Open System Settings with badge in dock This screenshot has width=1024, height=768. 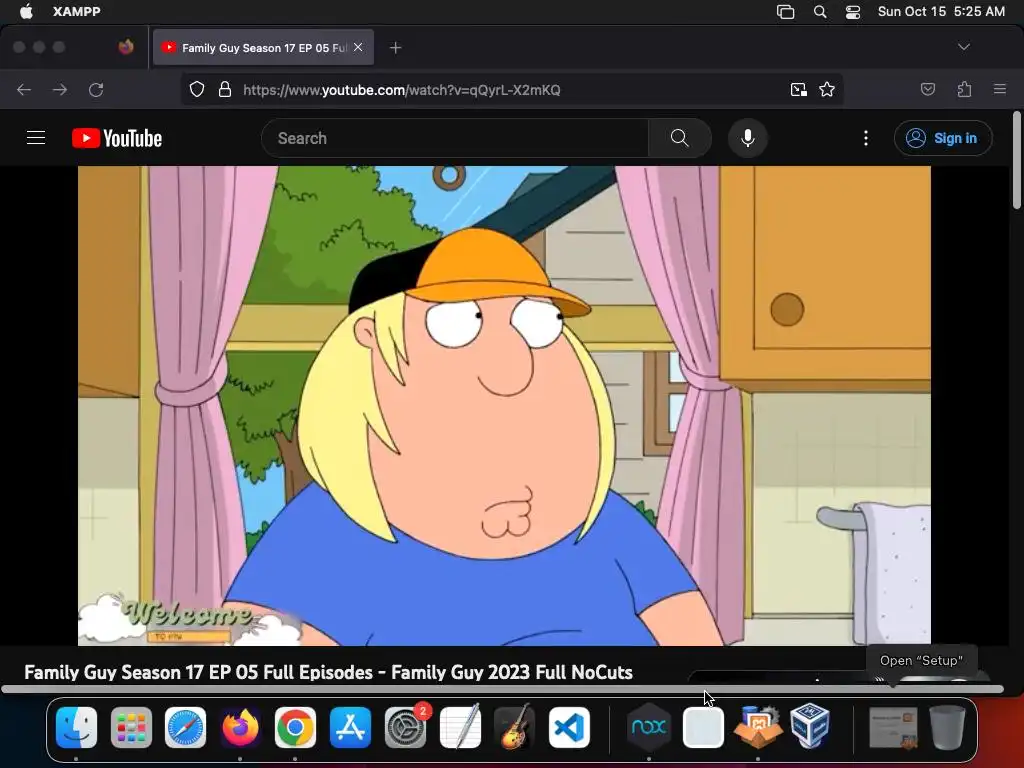[405, 727]
